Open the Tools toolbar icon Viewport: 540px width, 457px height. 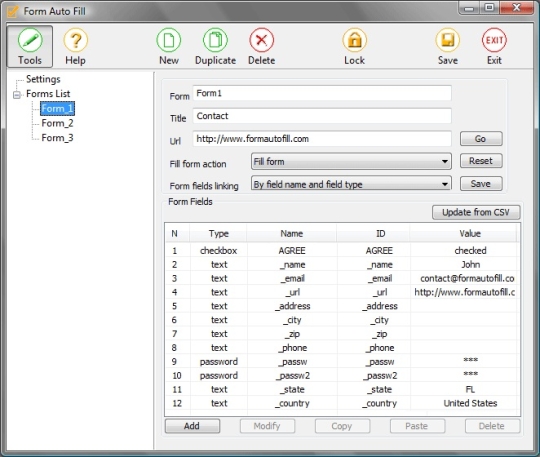click(x=30, y=46)
